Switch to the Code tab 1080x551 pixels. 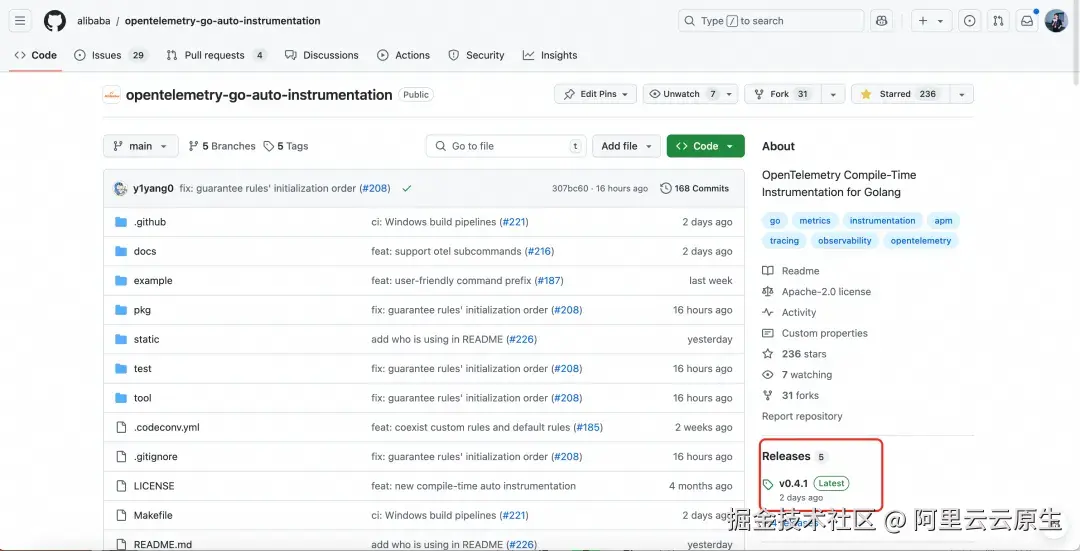36,55
